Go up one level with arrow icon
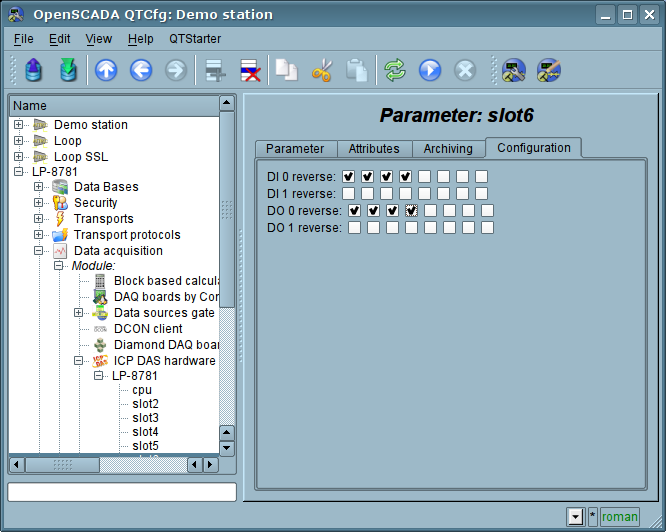Viewport: 666px width, 532px height. [106, 70]
